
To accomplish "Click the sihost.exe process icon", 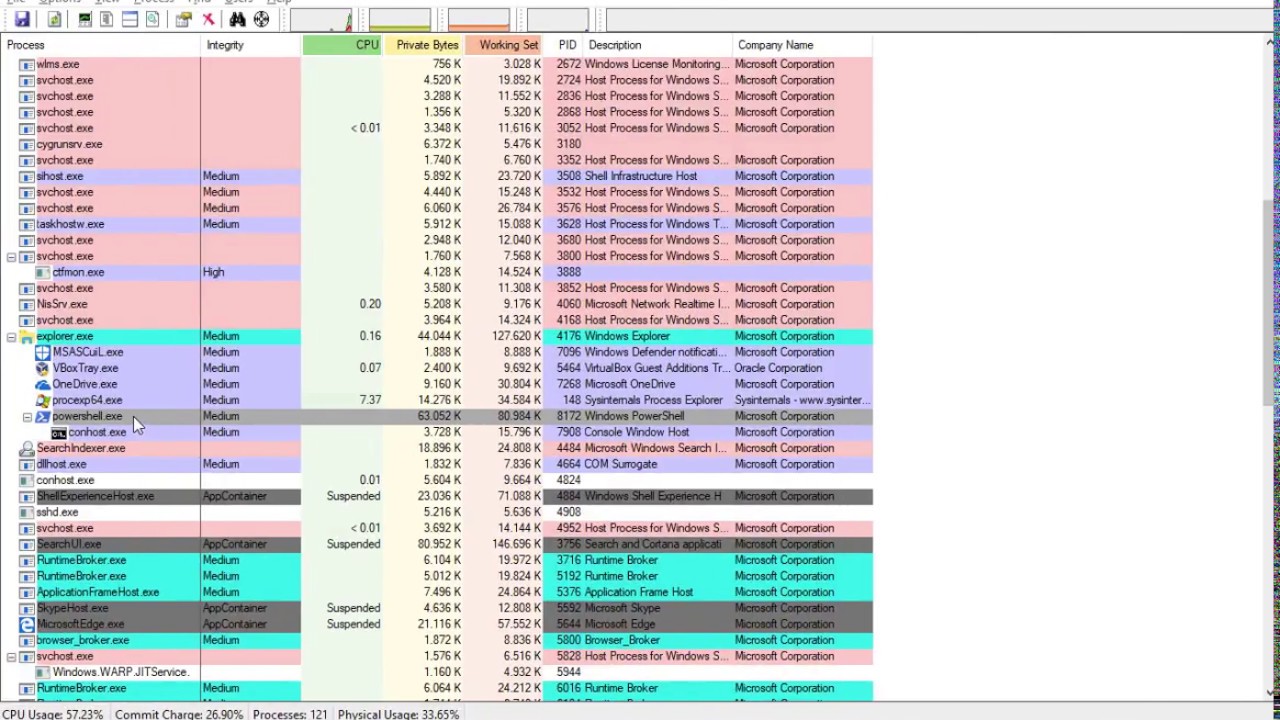I will click(27, 176).
